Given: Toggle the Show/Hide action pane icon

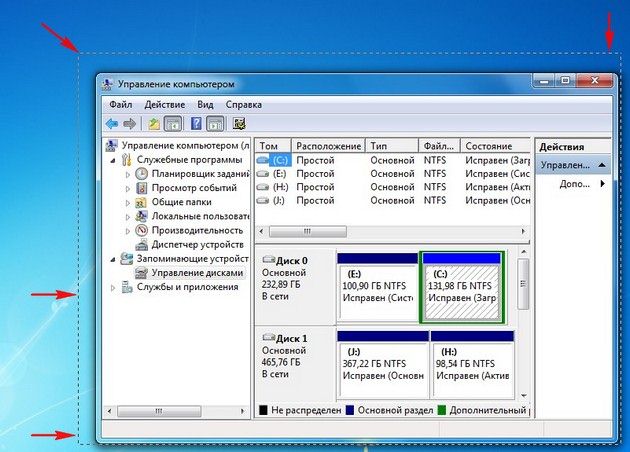Looking at the screenshot, I should (215, 124).
